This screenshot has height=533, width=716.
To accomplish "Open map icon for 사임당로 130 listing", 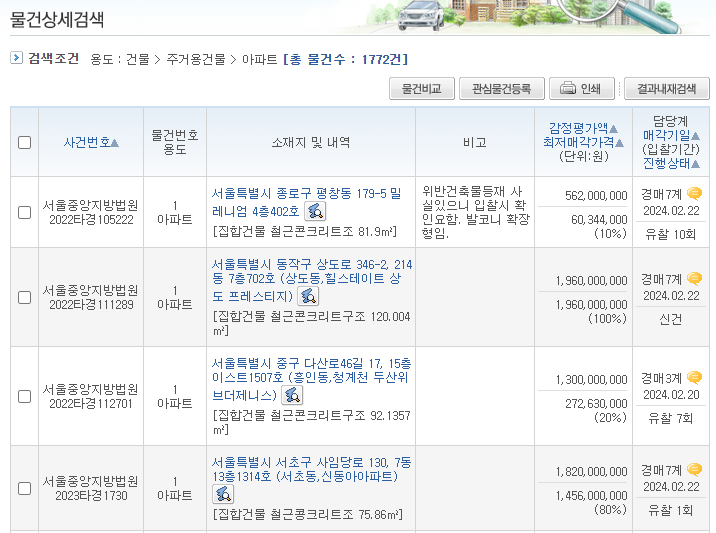I will [x=223, y=494].
